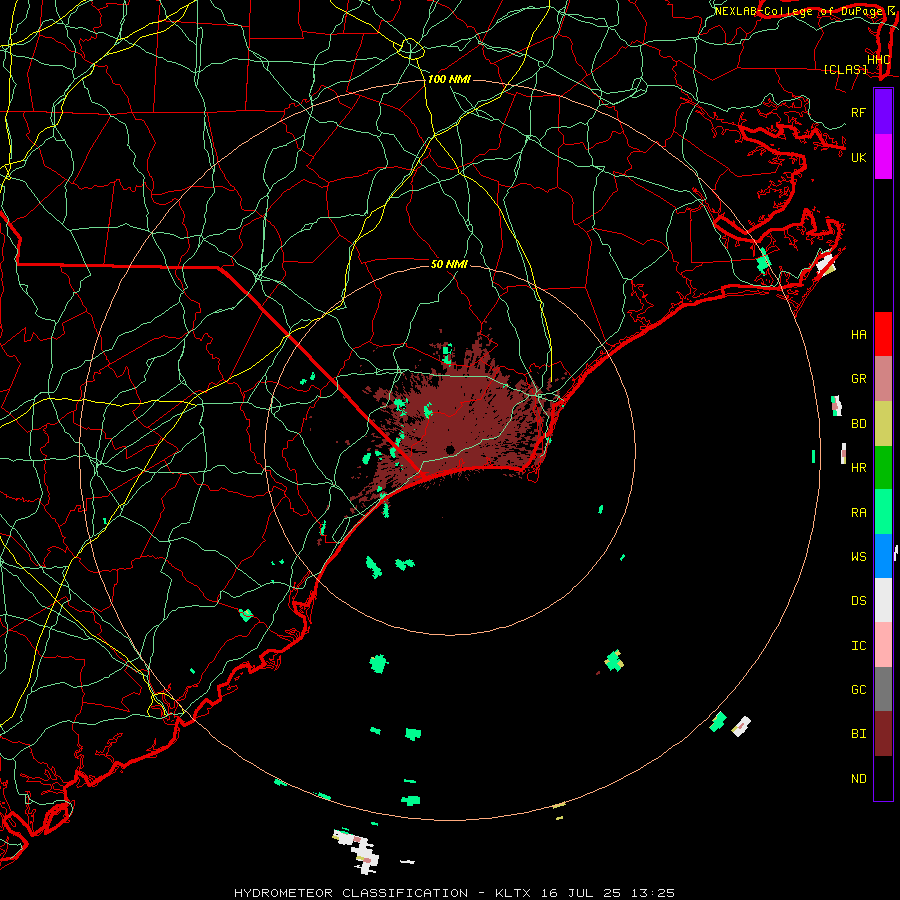Click the BD legend label

[858, 424]
